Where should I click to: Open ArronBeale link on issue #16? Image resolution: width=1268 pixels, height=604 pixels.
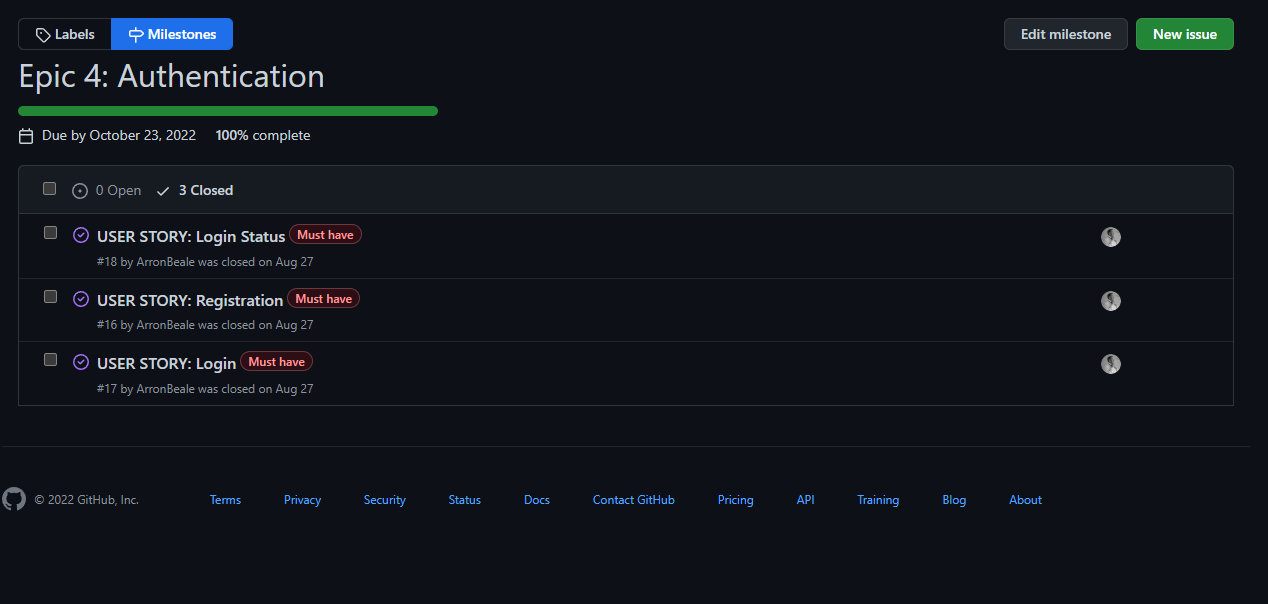pos(165,325)
